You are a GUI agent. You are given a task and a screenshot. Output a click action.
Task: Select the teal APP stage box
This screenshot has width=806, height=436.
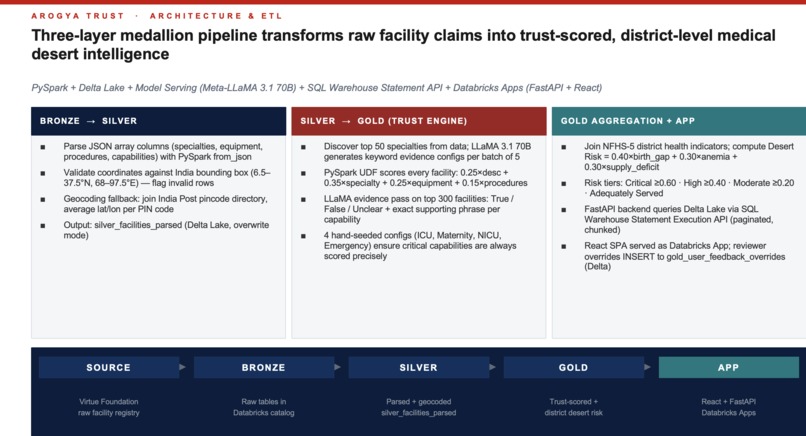coord(728,368)
